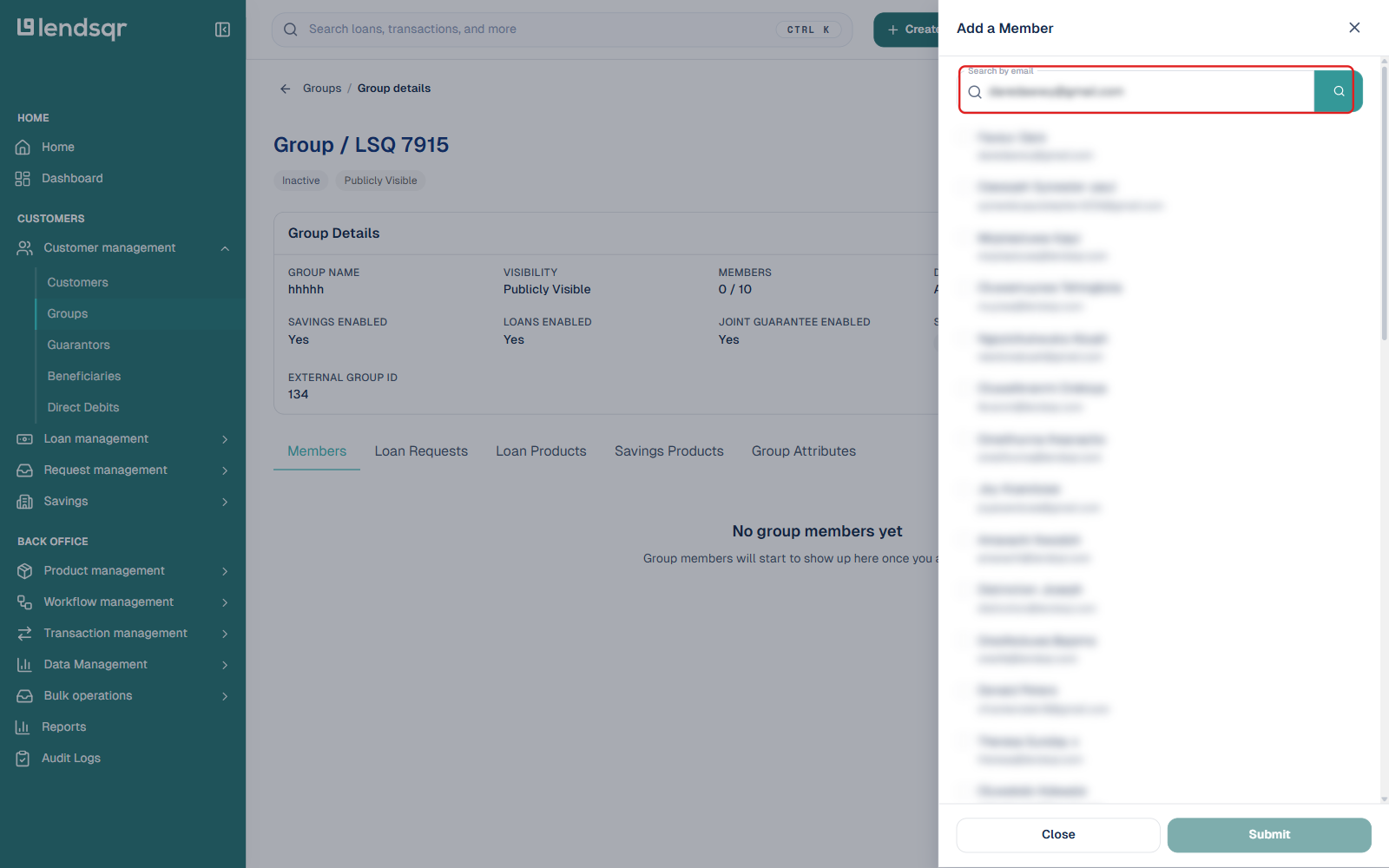Go back using the breadcrumb arrow
Viewport: 1389px width, 868px height.
tap(286, 89)
